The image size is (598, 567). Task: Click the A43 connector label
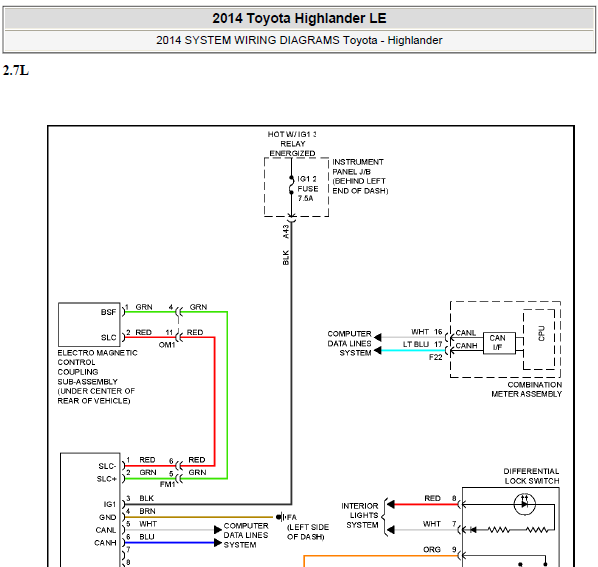286,231
